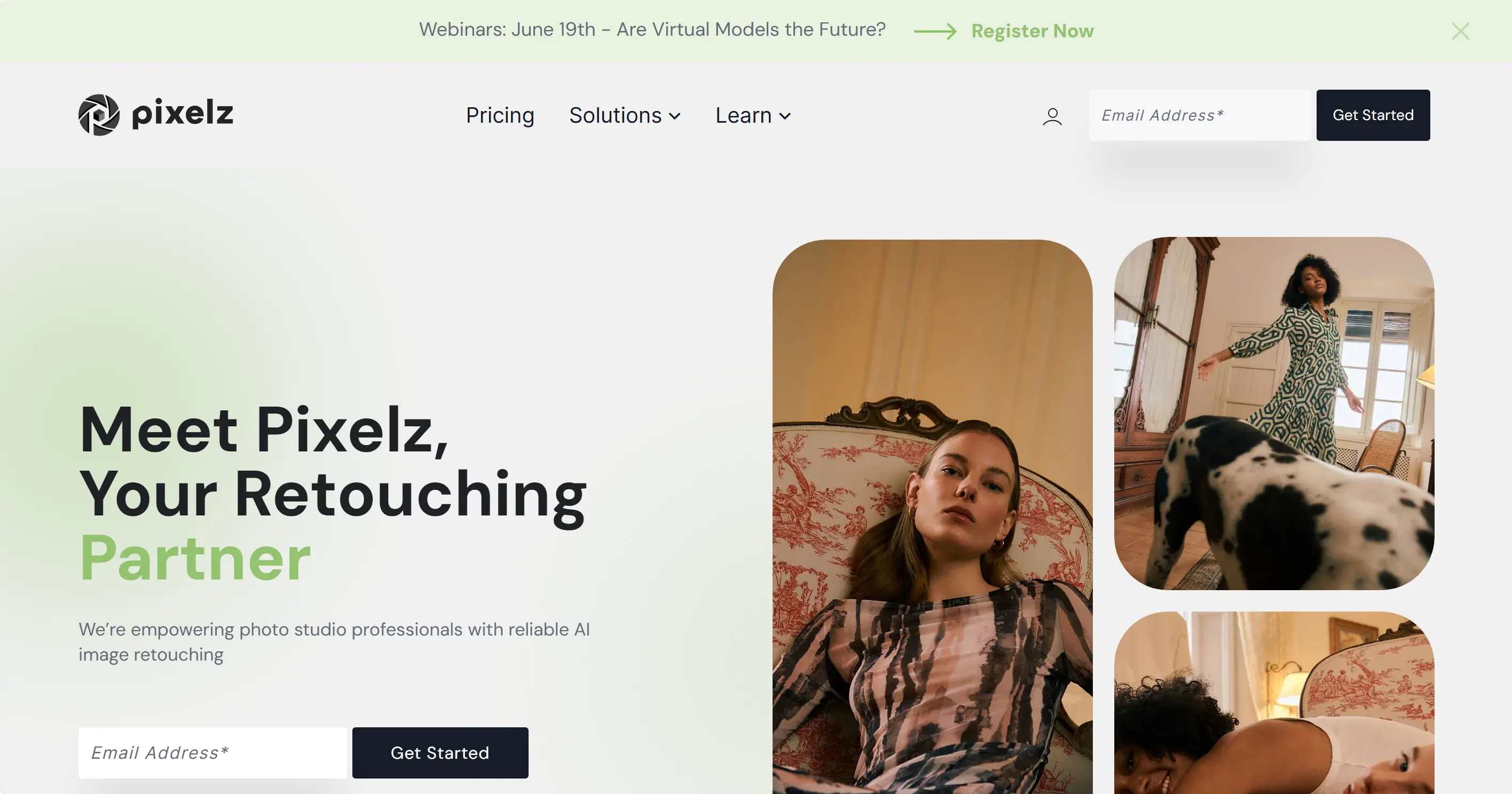1512x794 pixels.
Task: Select the photo with the spotted dog
Action: pyautogui.click(x=1274, y=413)
